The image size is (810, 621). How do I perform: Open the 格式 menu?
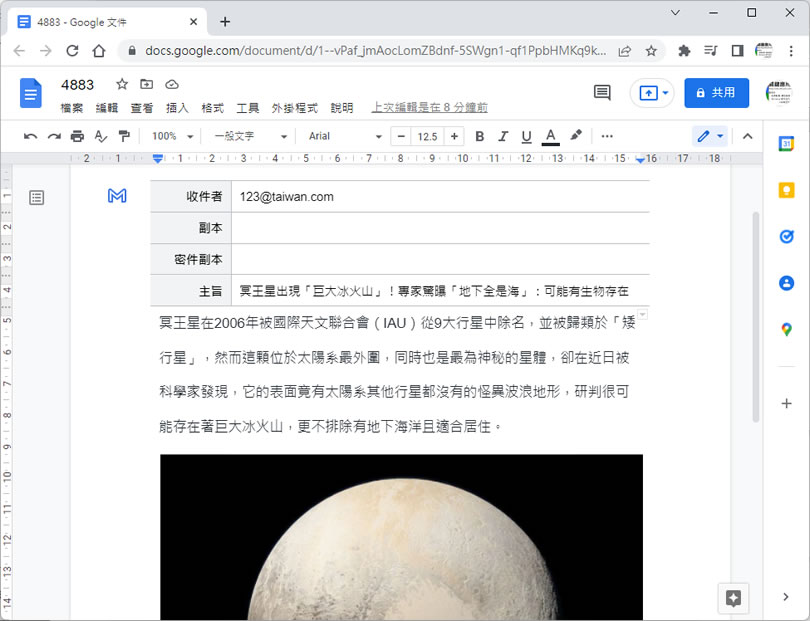click(x=212, y=108)
